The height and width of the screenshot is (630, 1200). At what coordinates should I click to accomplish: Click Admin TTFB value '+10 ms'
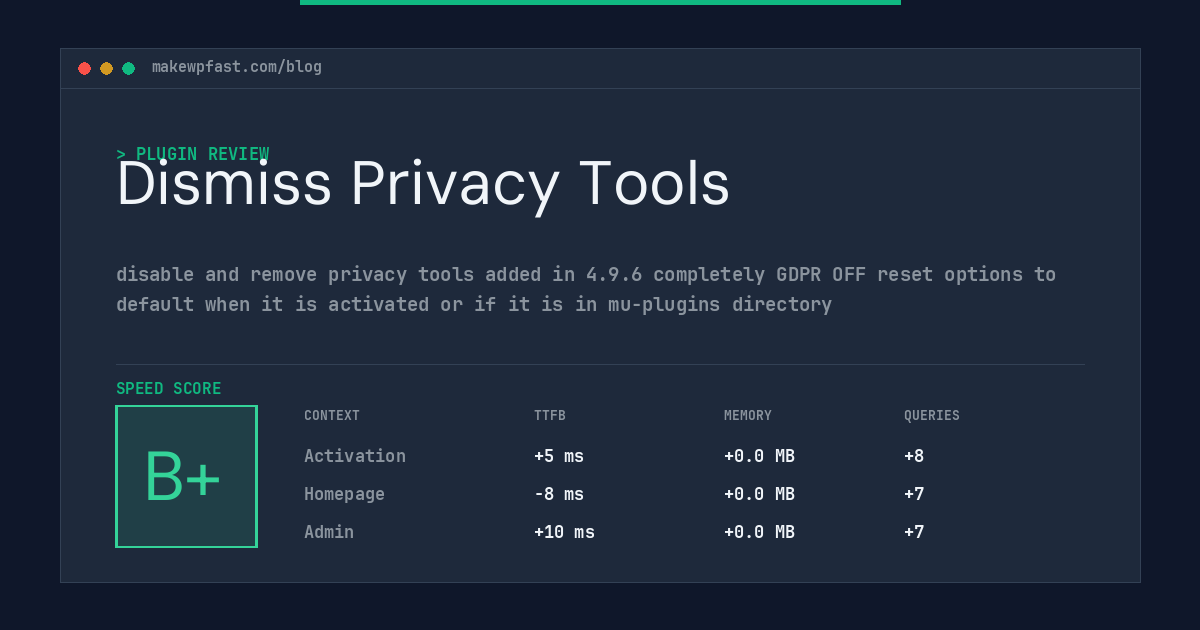pyautogui.click(x=564, y=532)
